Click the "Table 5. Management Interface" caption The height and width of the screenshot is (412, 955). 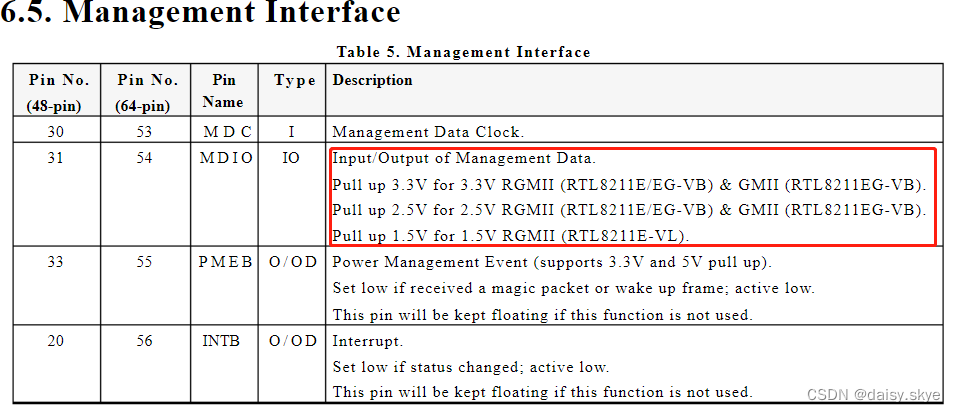pos(463,52)
